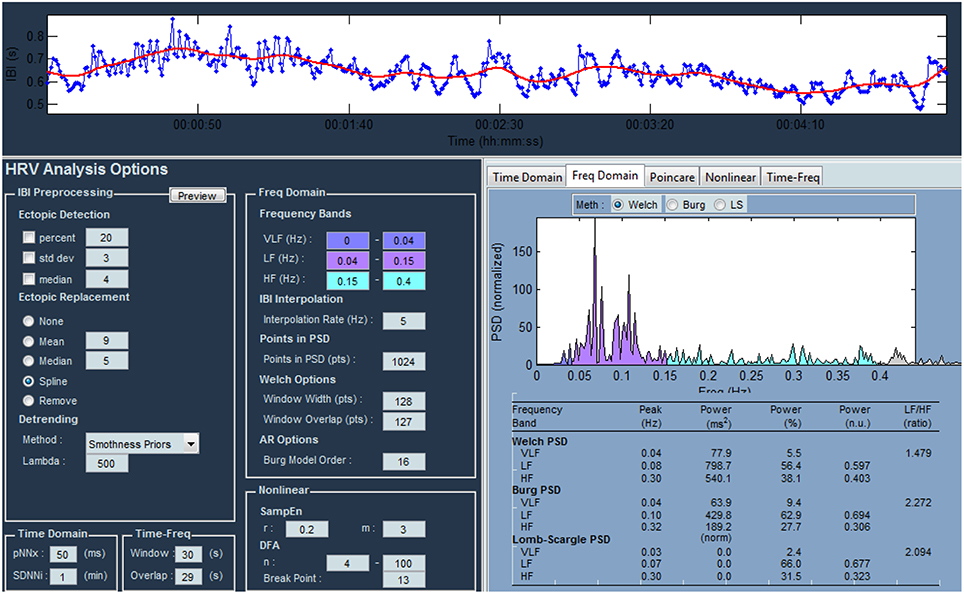Click the Welch PSD row heading
964x594 pixels.
coord(540,441)
